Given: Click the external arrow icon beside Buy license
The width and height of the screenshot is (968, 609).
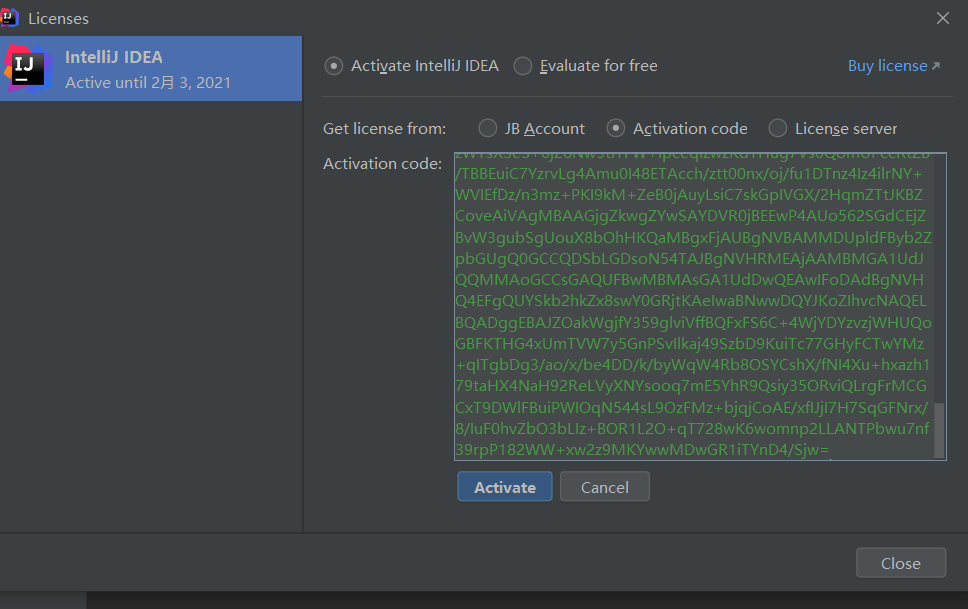Looking at the screenshot, I should 936,66.
